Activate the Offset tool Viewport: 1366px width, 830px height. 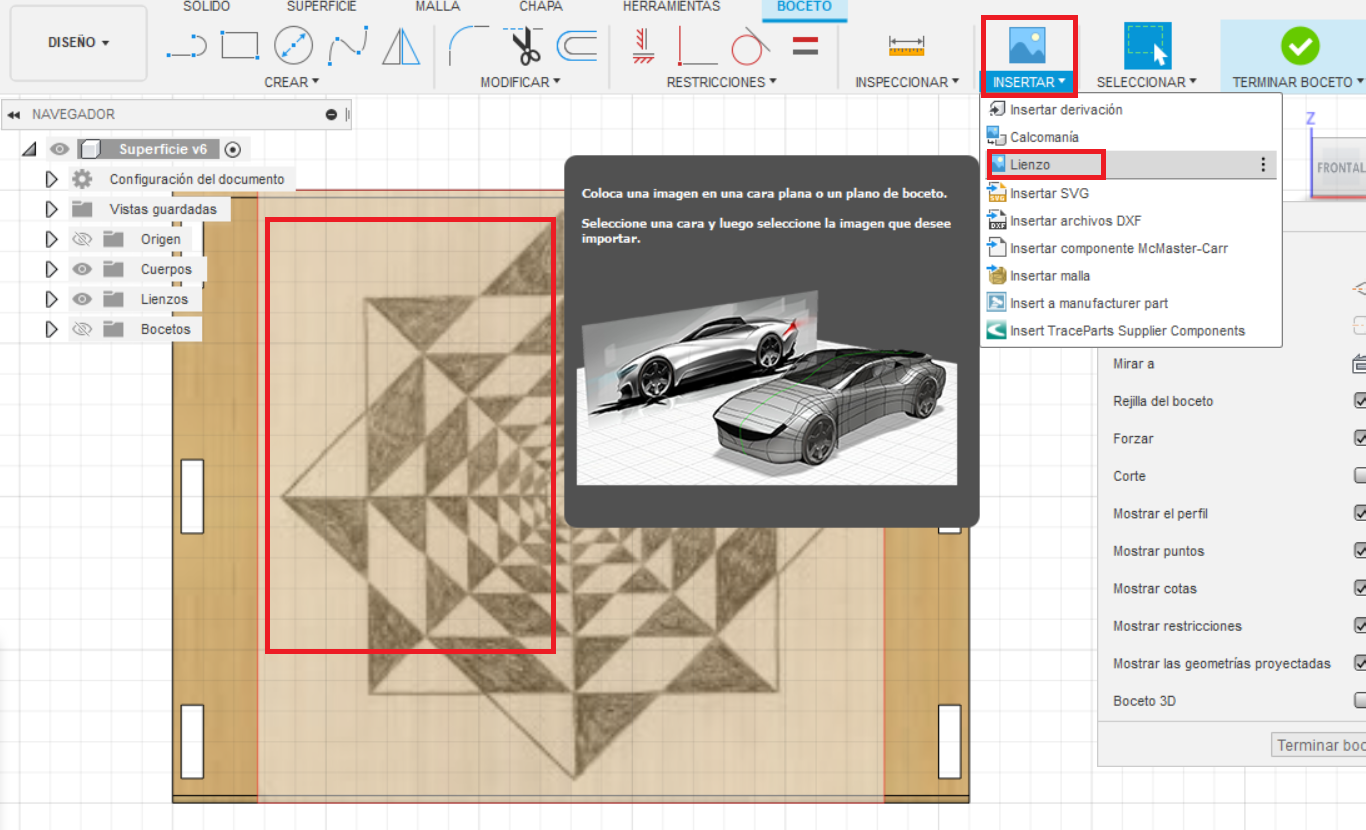pyautogui.click(x=576, y=45)
